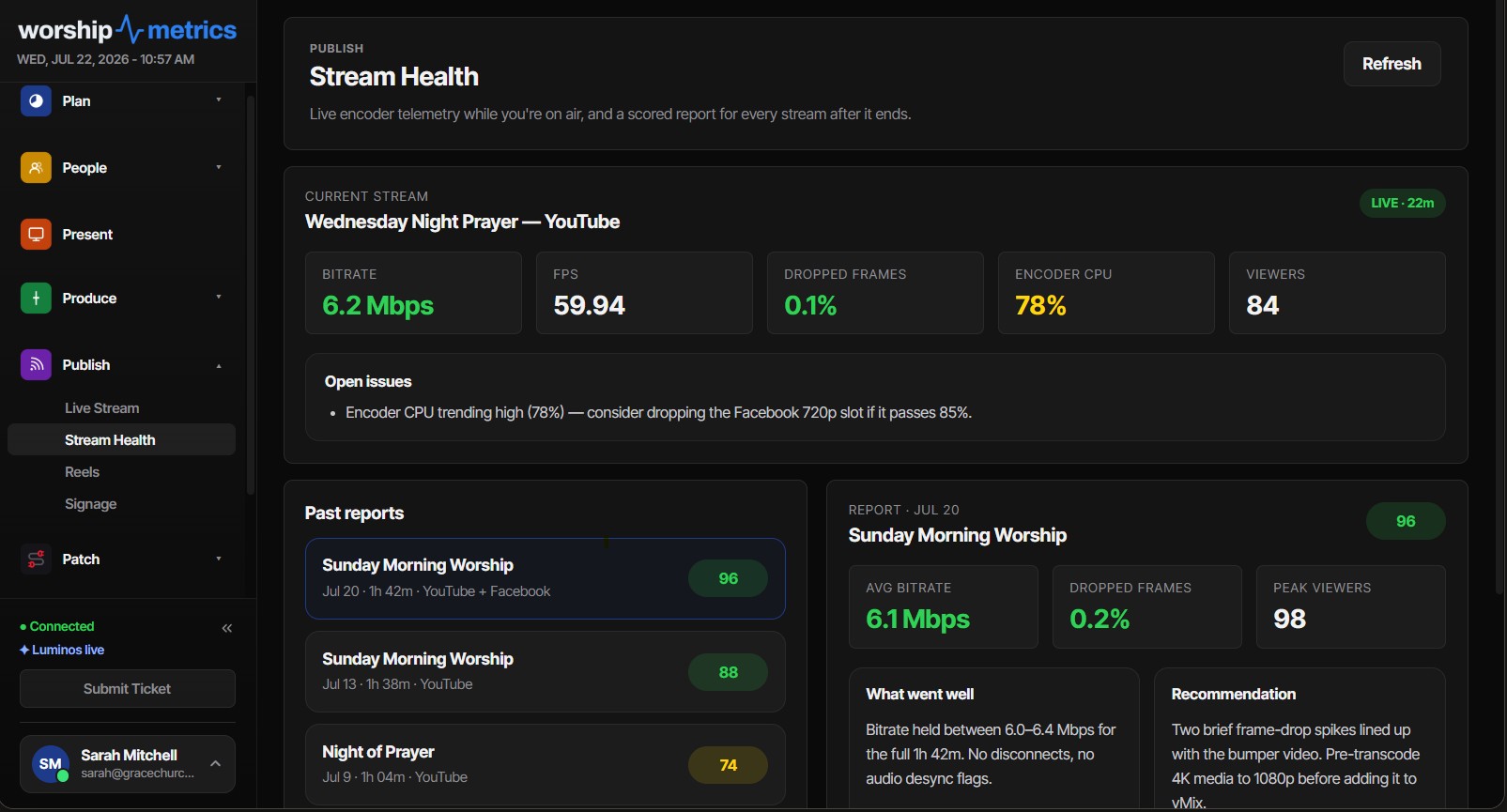The image size is (1507, 812).
Task: Click the 96 score badge in report header
Action: (1406, 521)
